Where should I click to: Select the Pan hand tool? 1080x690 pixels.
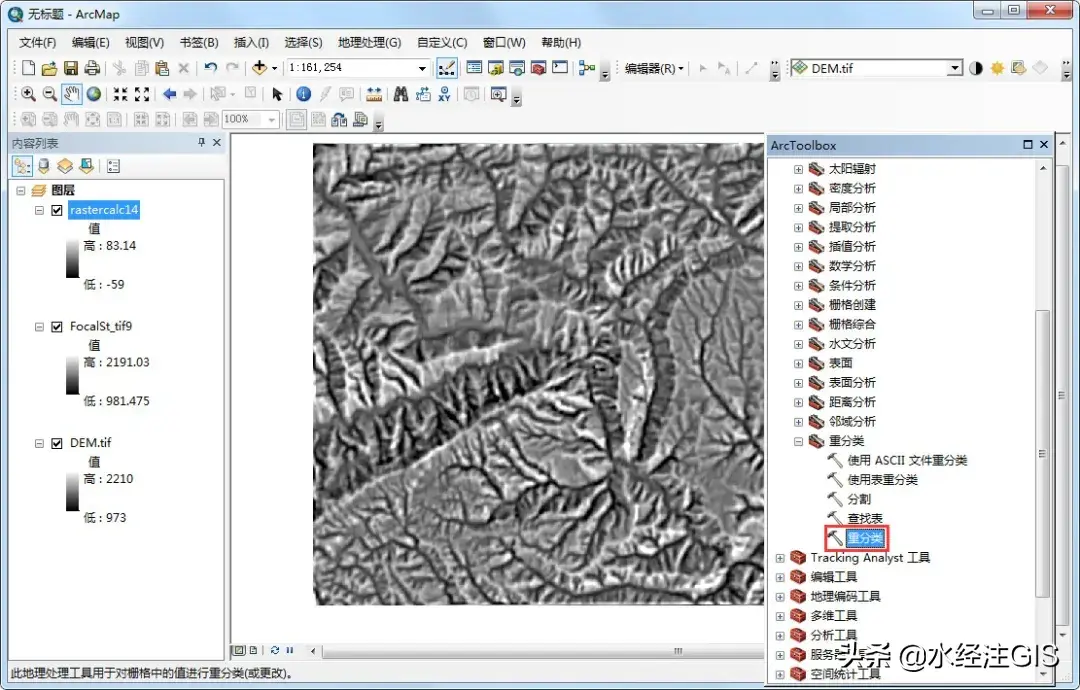[71, 94]
